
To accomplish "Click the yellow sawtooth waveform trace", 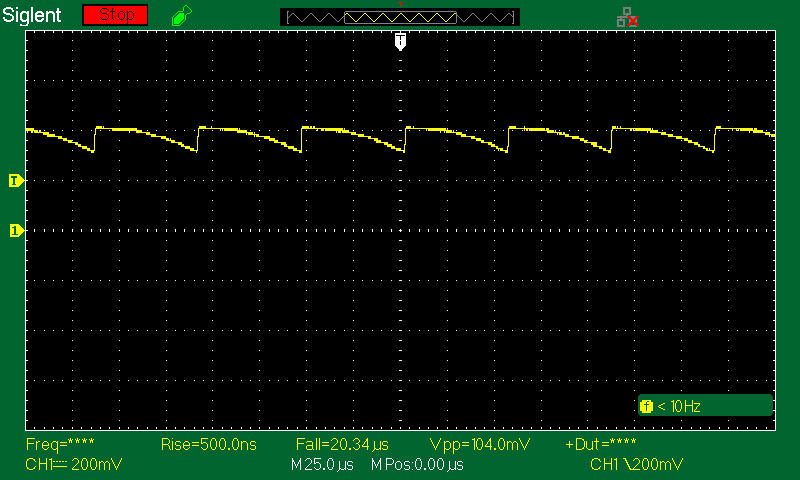I will 400,139.
